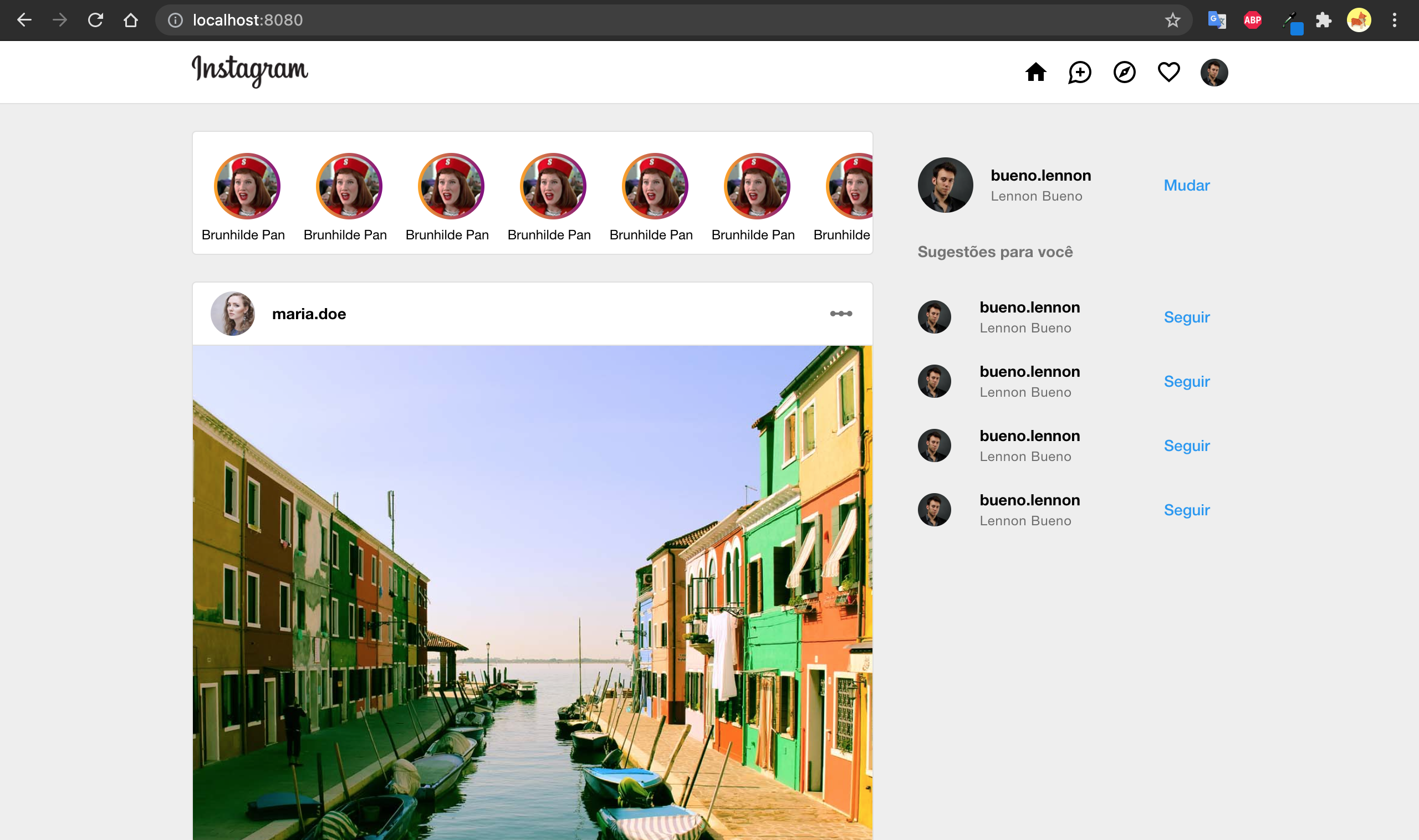Open the Chrome three-dot menu

(1394, 21)
